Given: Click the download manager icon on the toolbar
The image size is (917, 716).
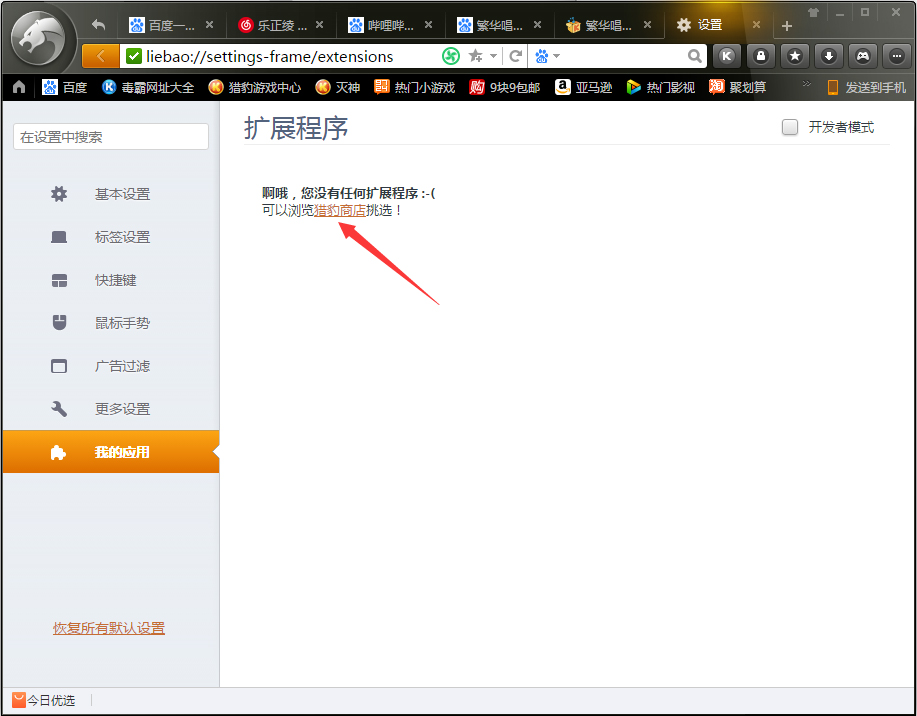Looking at the screenshot, I should (x=828, y=55).
